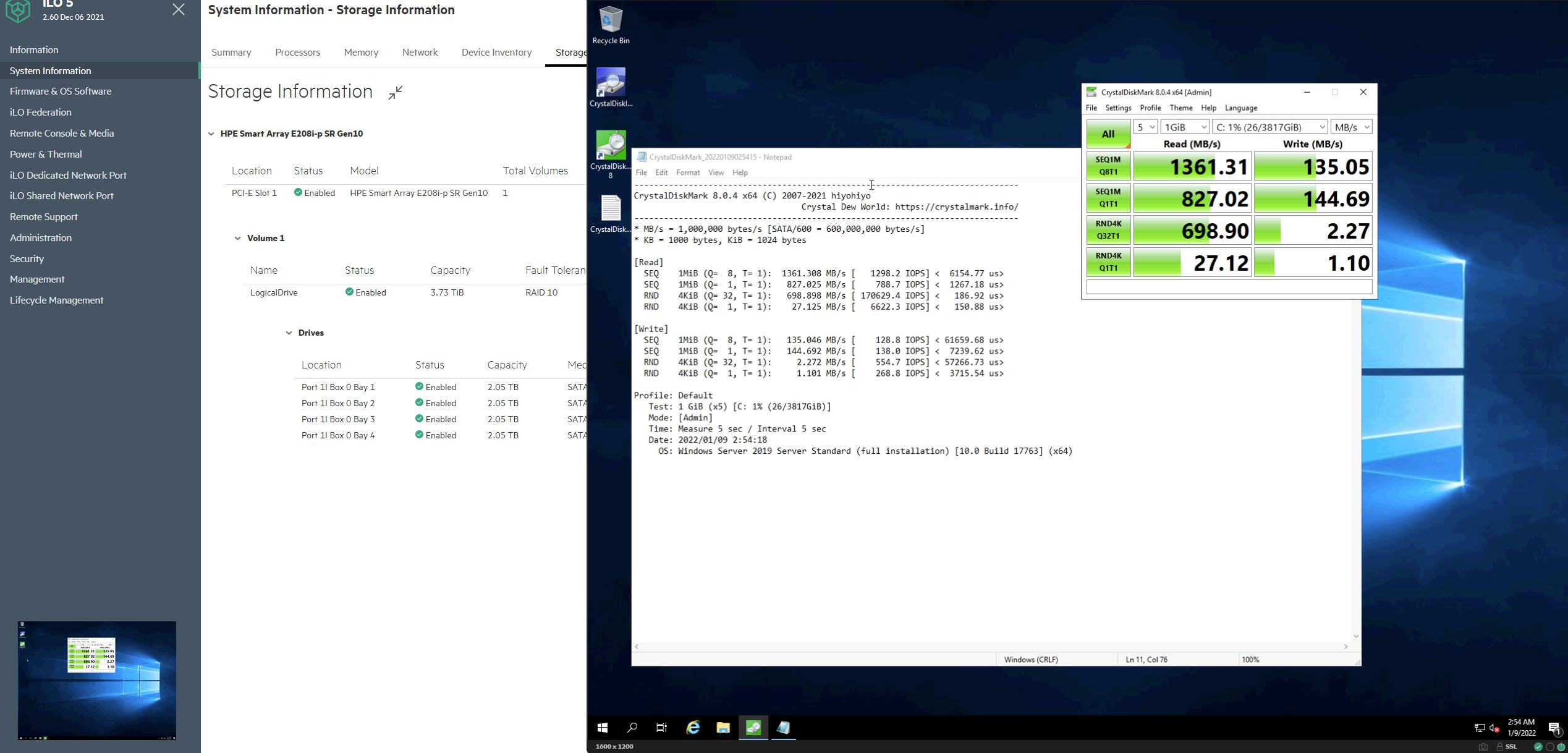Click the CrystalDiskMark comment input field
1568x753 pixels.
click(1229, 287)
